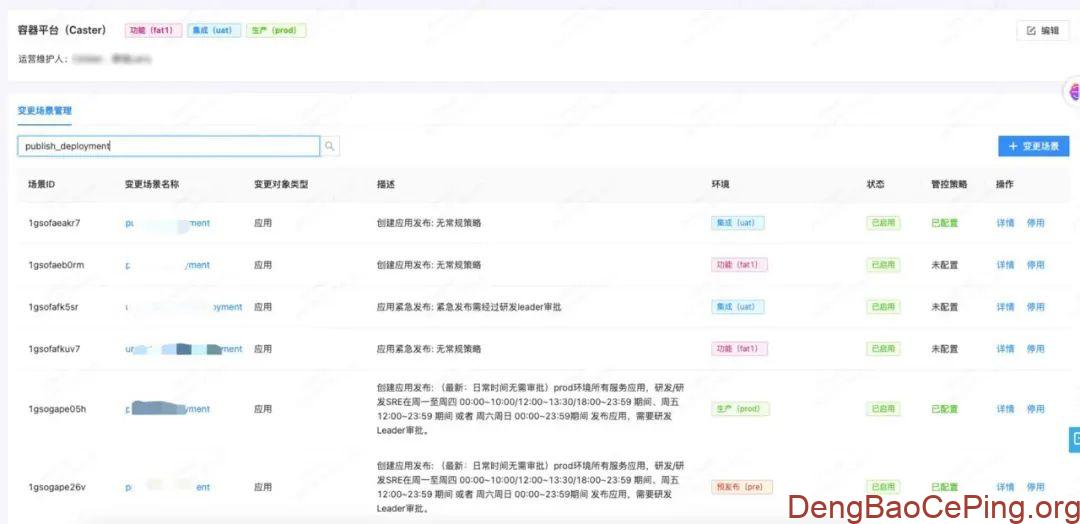Open 详情 for scene 1gsofafk5sr

[1005, 307]
